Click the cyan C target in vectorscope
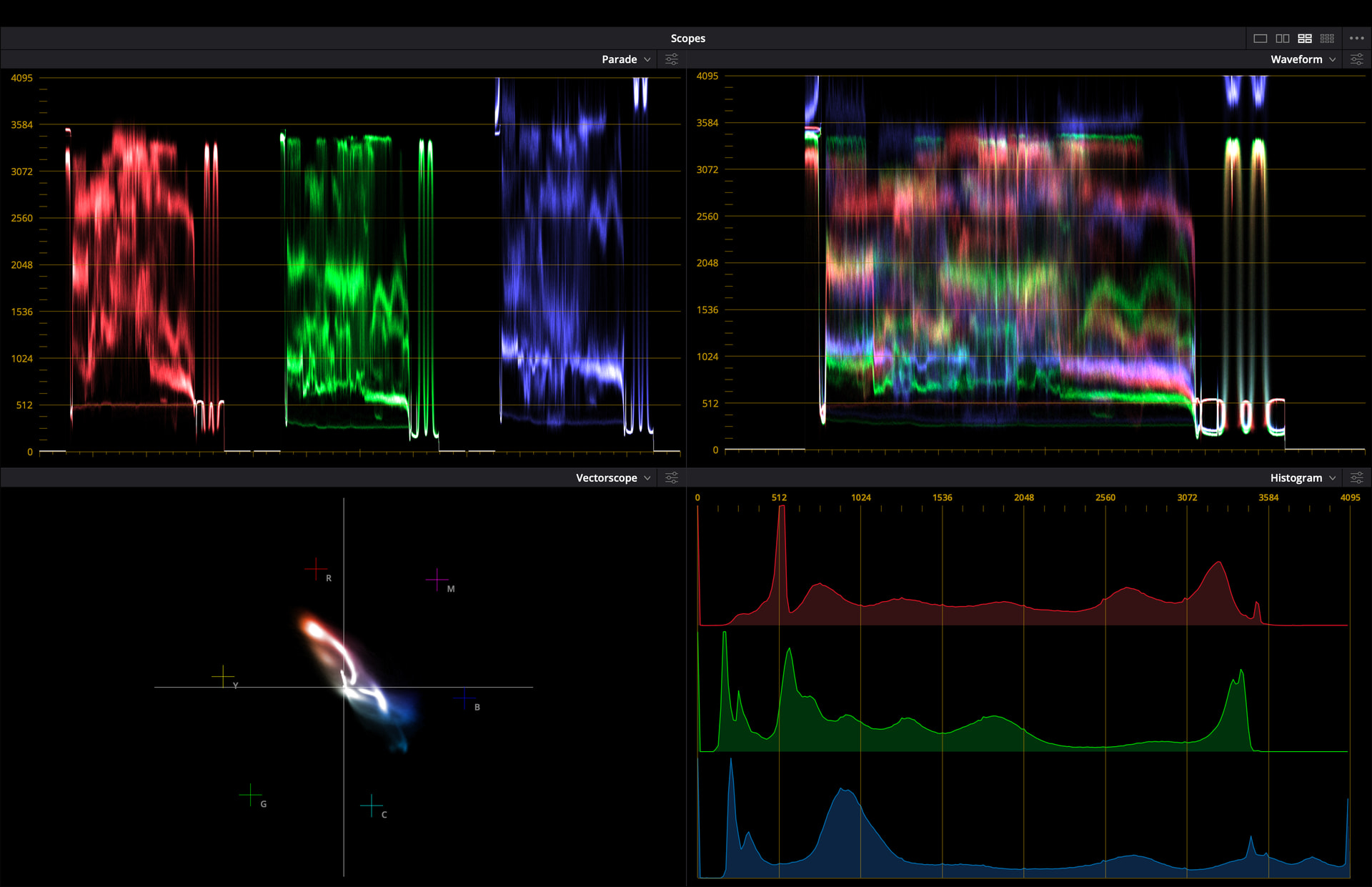Viewport: 1372px width, 887px height. point(372,806)
